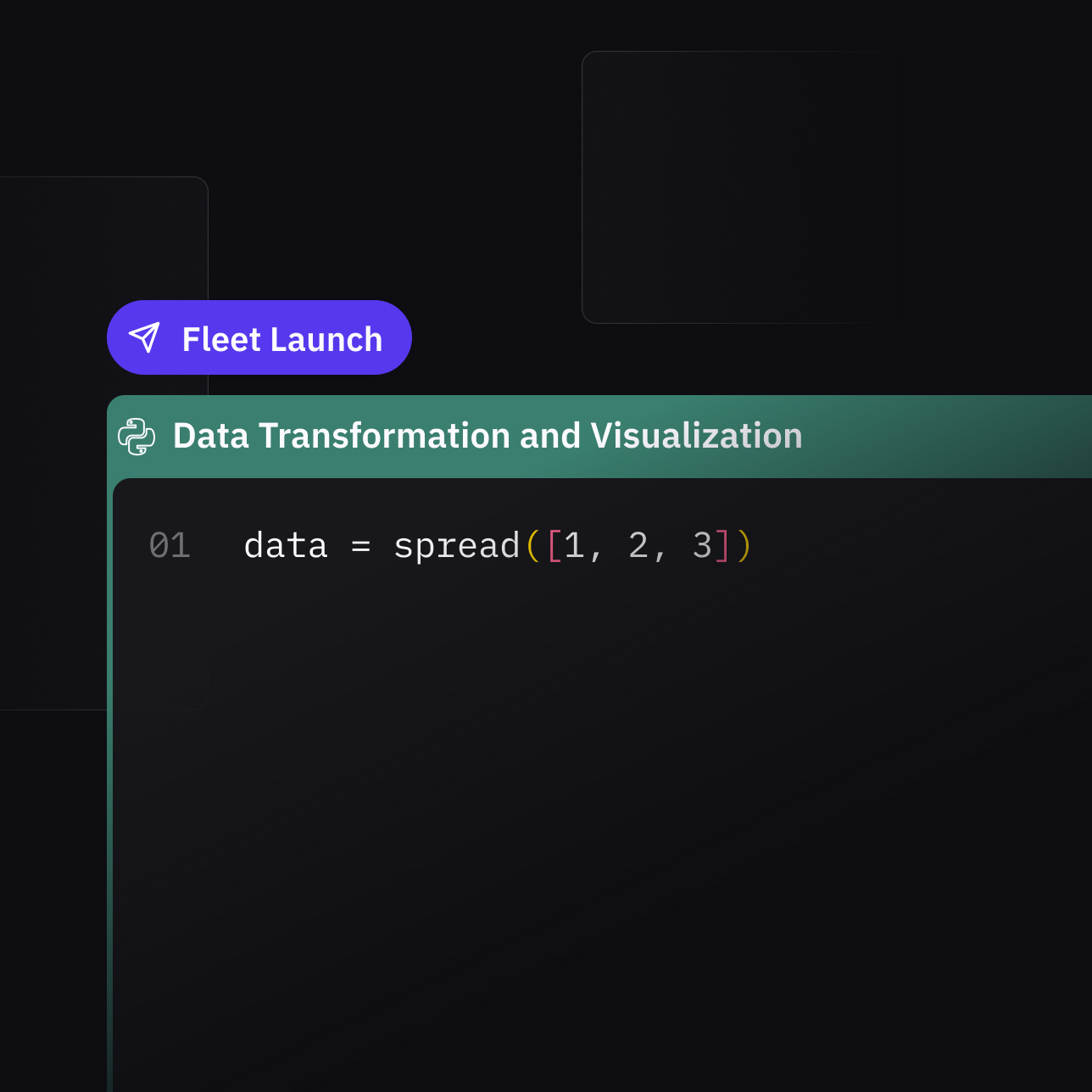
Task: Click the number 3 in the list
Action: click(x=702, y=545)
